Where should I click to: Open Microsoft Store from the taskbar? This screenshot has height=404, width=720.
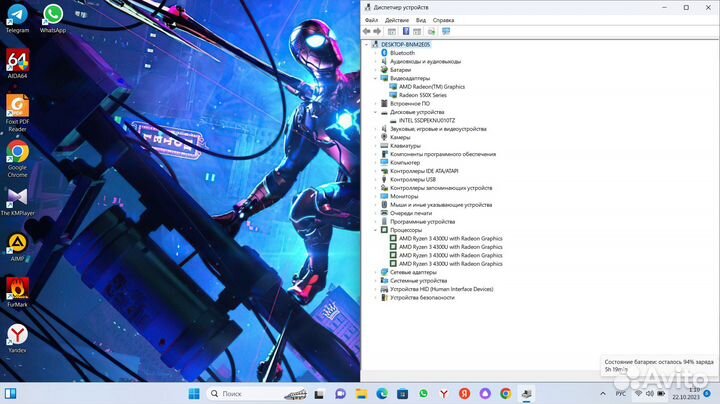[402, 394]
